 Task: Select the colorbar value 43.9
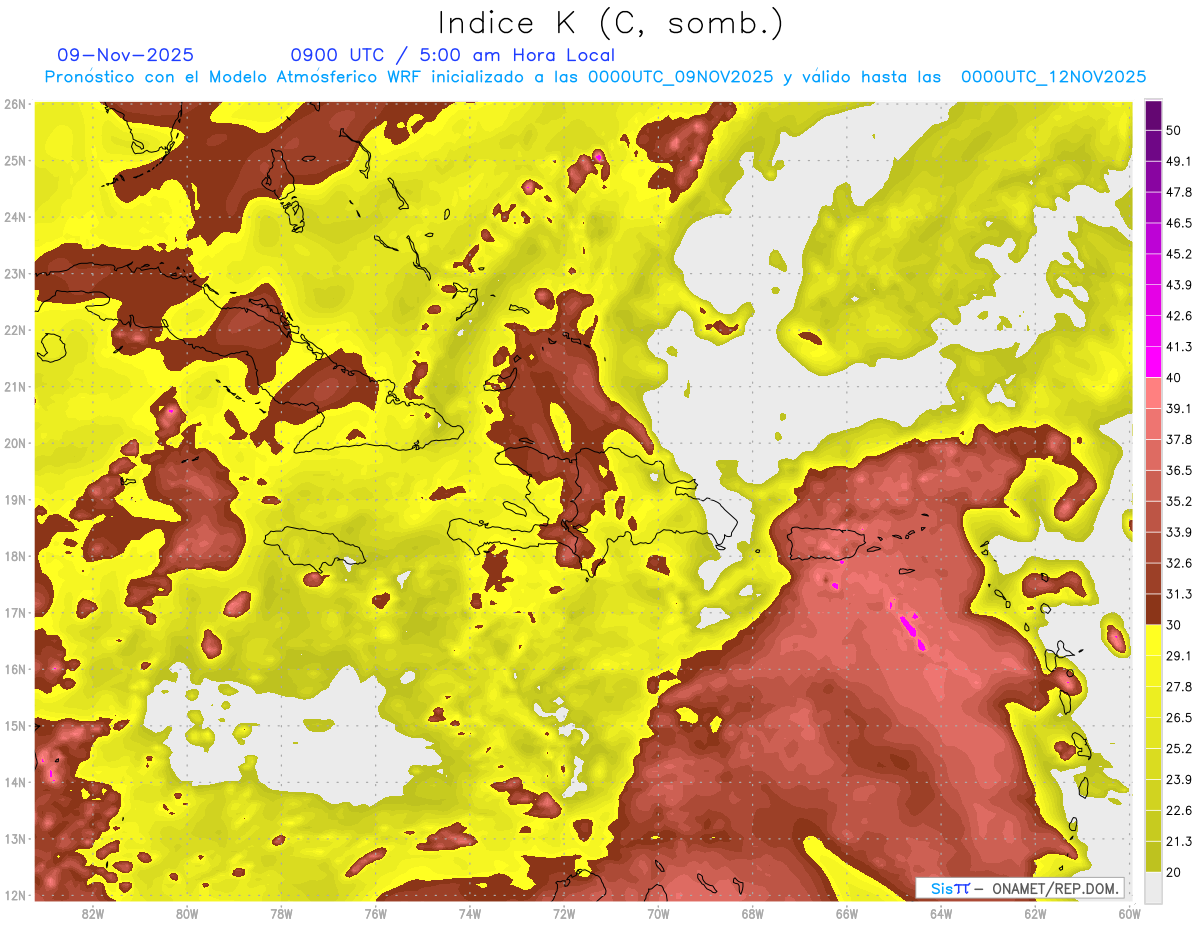click(1178, 285)
